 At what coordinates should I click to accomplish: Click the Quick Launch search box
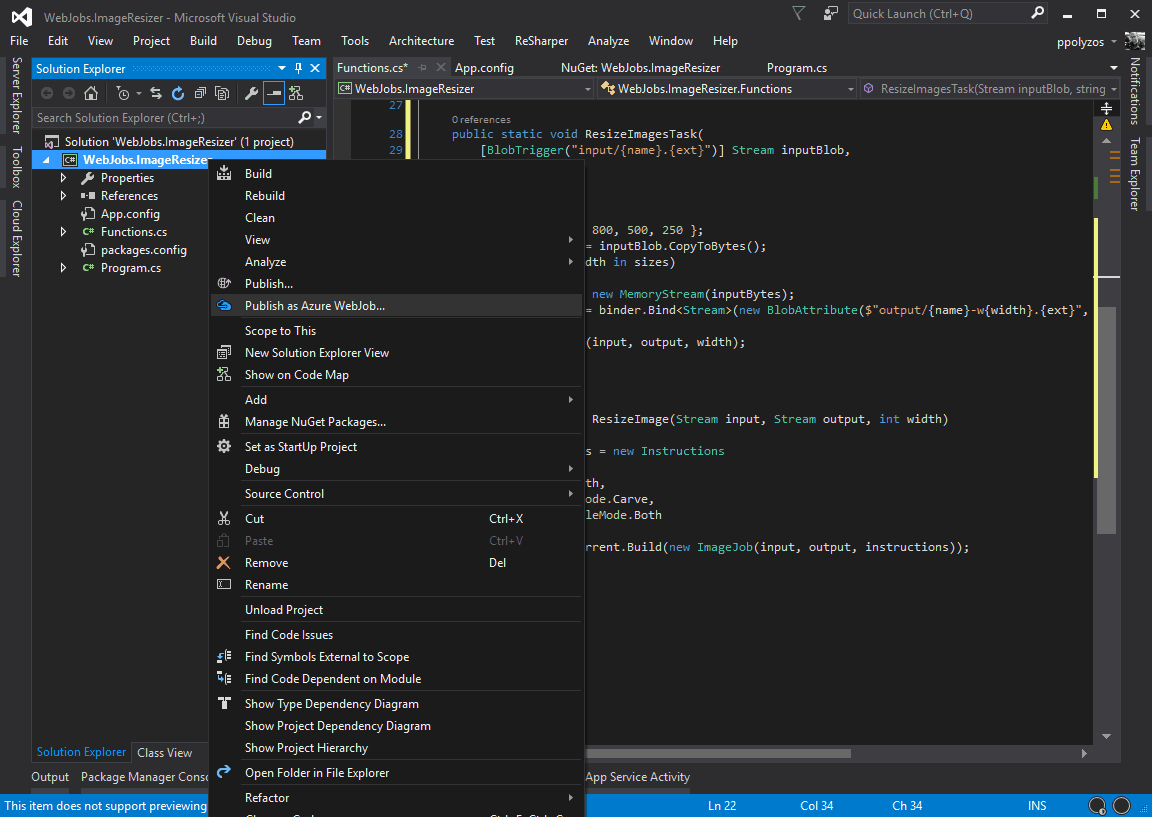(x=940, y=12)
